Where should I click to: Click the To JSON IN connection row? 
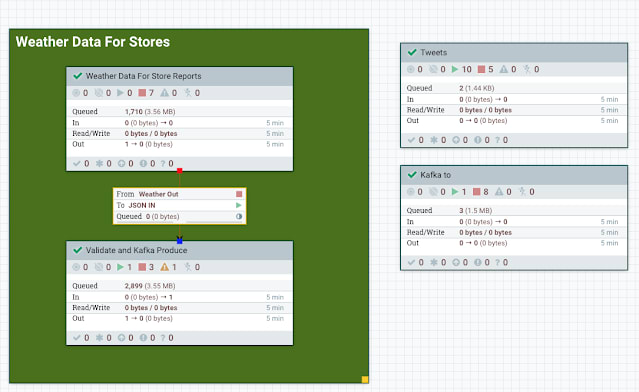click(x=179, y=205)
